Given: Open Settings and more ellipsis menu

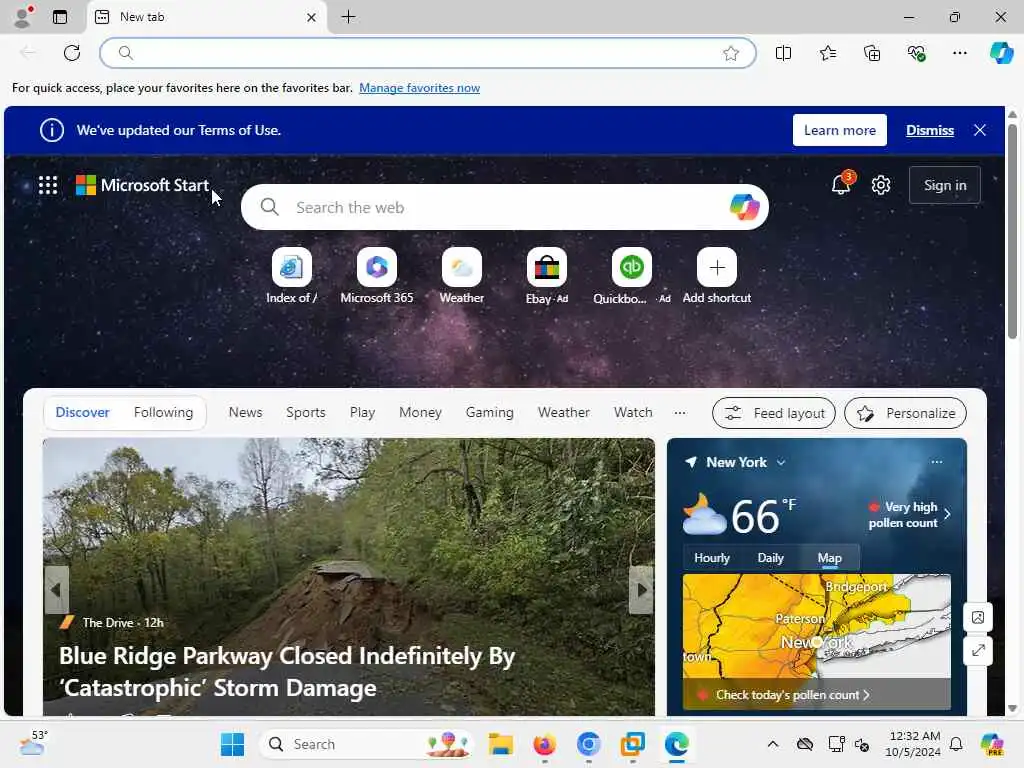Looking at the screenshot, I should coord(959,54).
